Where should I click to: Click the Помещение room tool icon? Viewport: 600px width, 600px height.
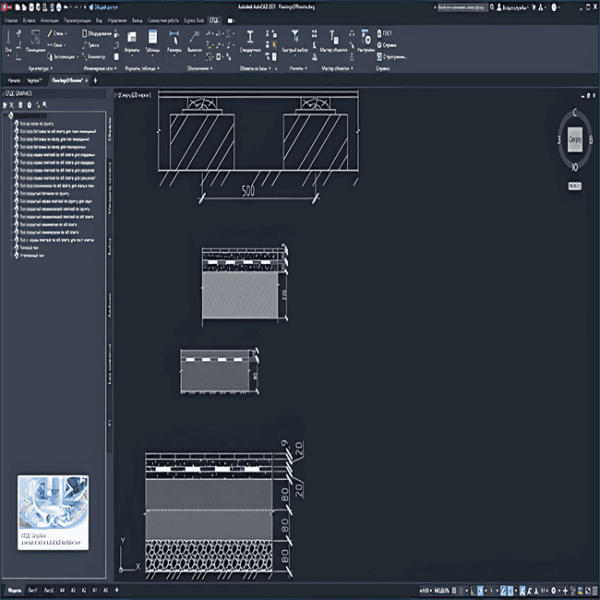click(35, 41)
